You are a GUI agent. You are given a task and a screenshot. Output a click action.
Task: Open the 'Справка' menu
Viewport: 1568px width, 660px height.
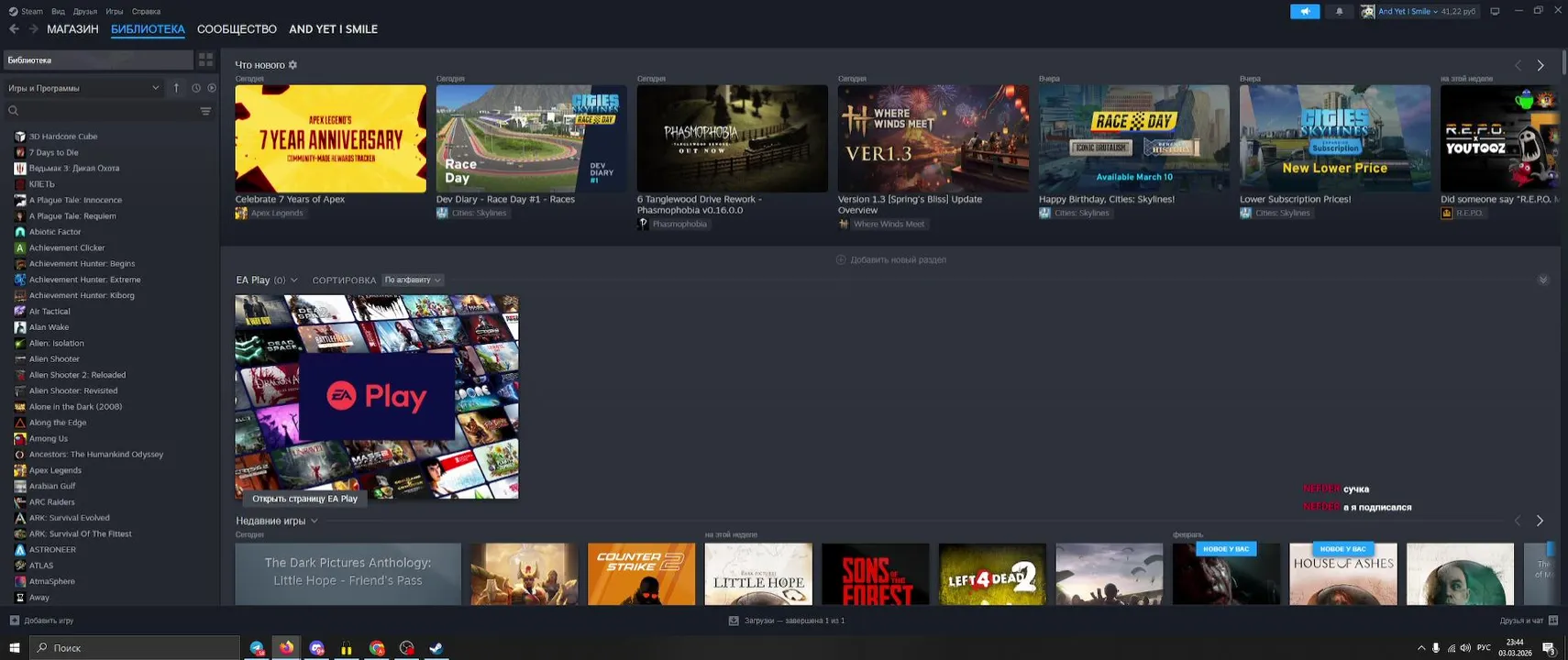[x=146, y=11]
